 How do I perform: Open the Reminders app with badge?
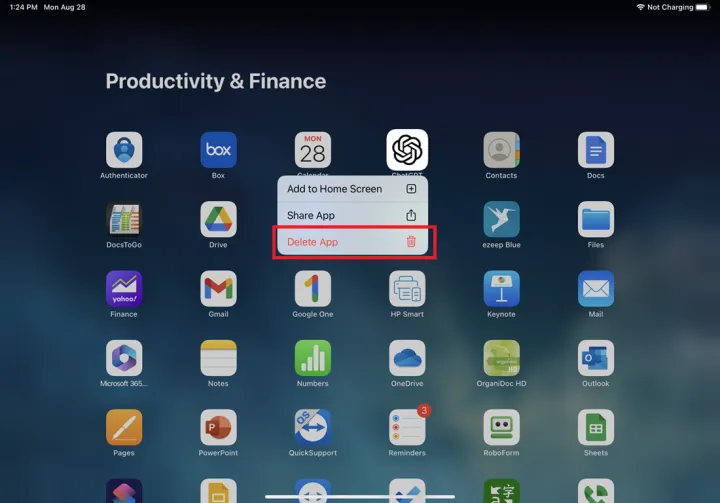pyautogui.click(x=407, y=428)
